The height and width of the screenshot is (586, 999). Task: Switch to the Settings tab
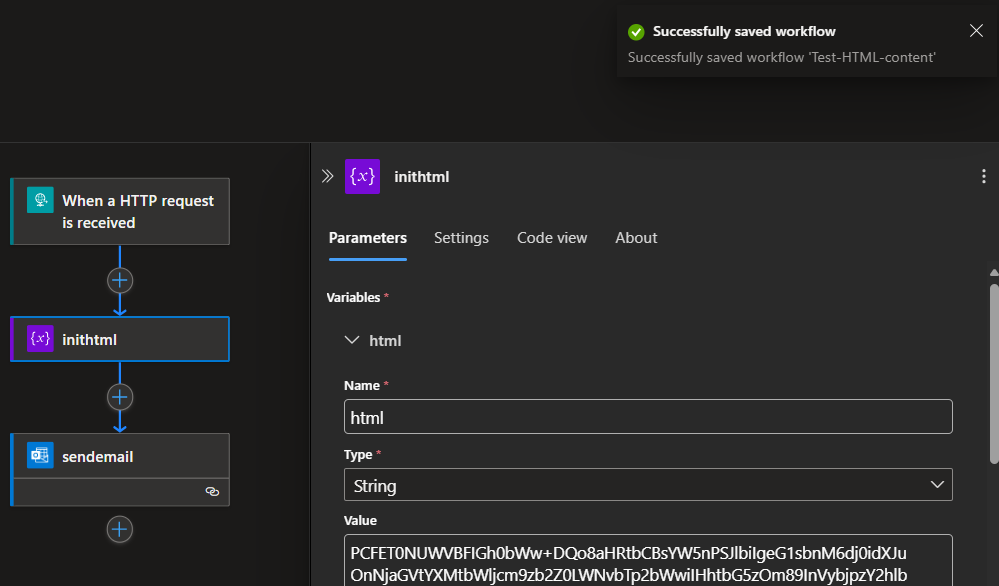click(461, 238)
